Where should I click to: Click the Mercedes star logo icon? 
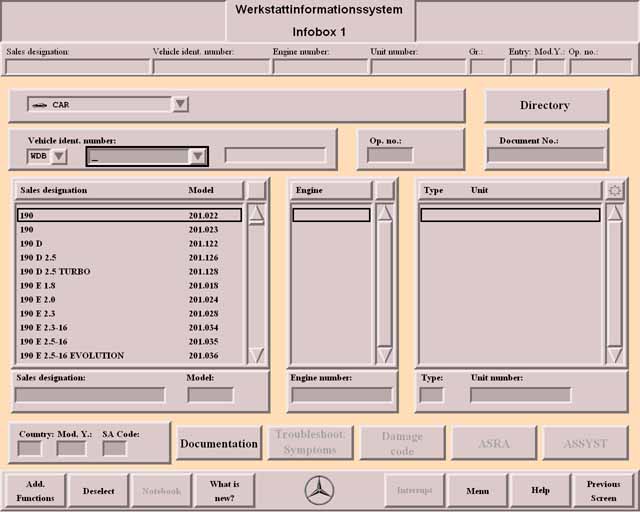(320, 490)
